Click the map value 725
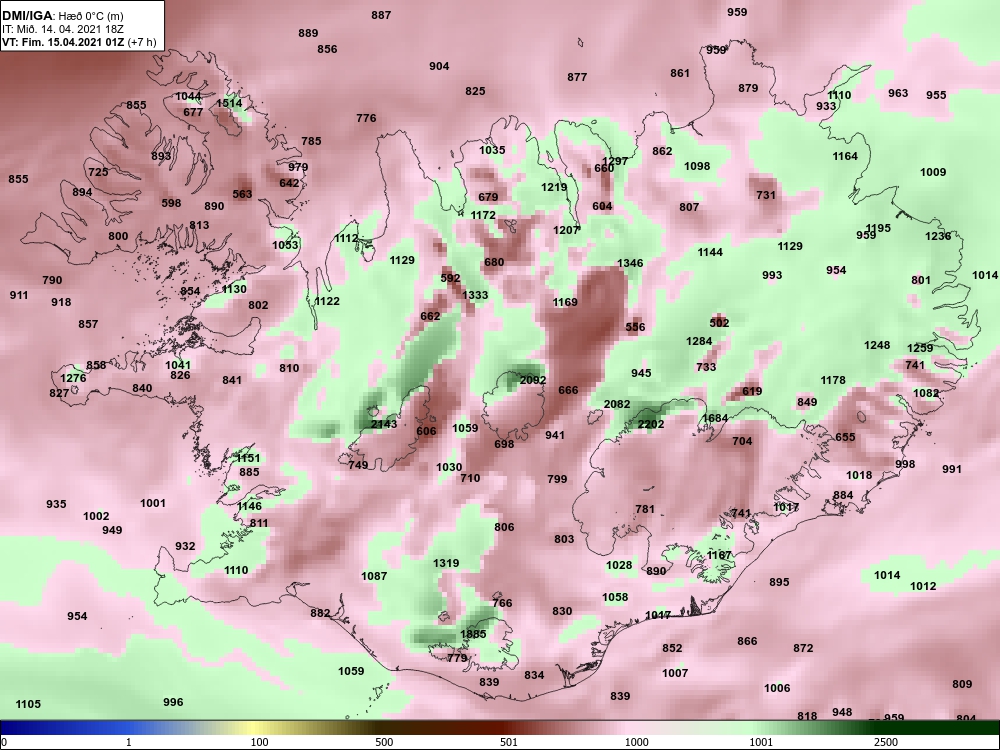 click(x=98, y=172)
